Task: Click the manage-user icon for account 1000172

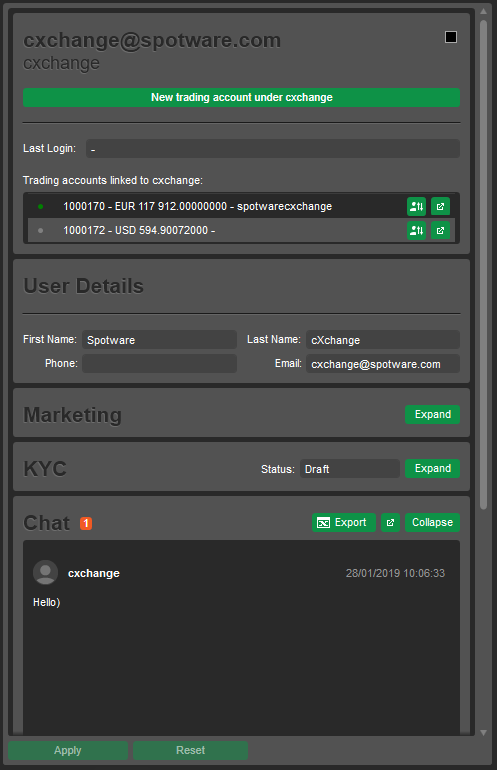Action: pos(416,230)
